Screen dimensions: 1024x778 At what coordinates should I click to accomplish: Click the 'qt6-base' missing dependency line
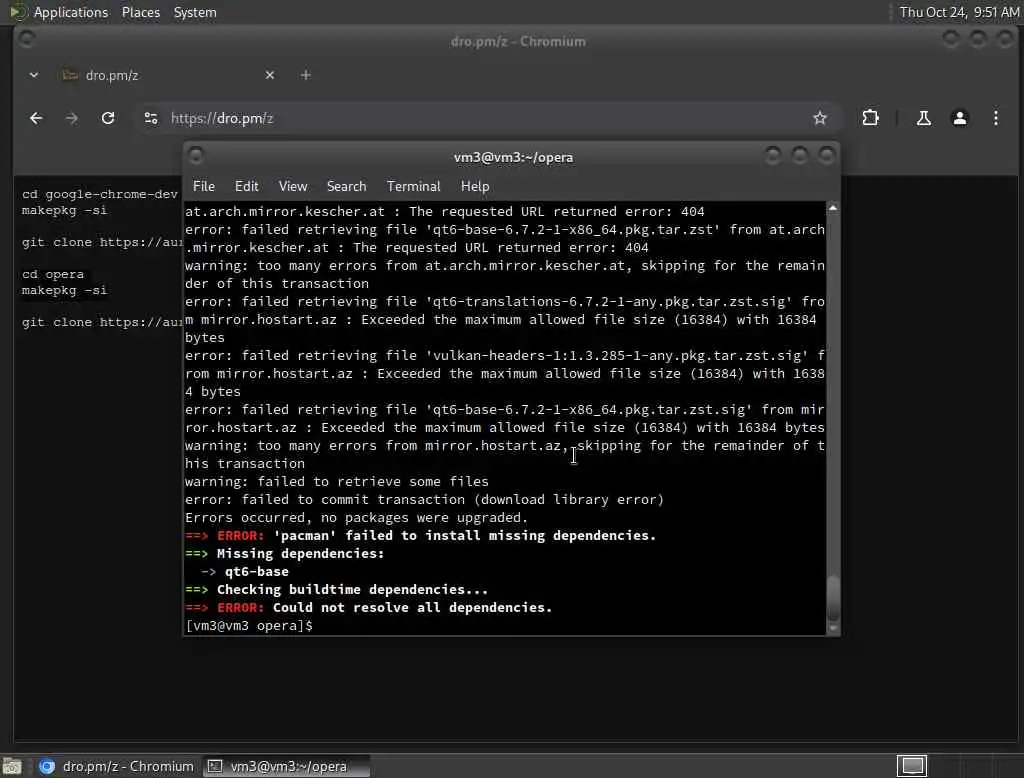257,572
